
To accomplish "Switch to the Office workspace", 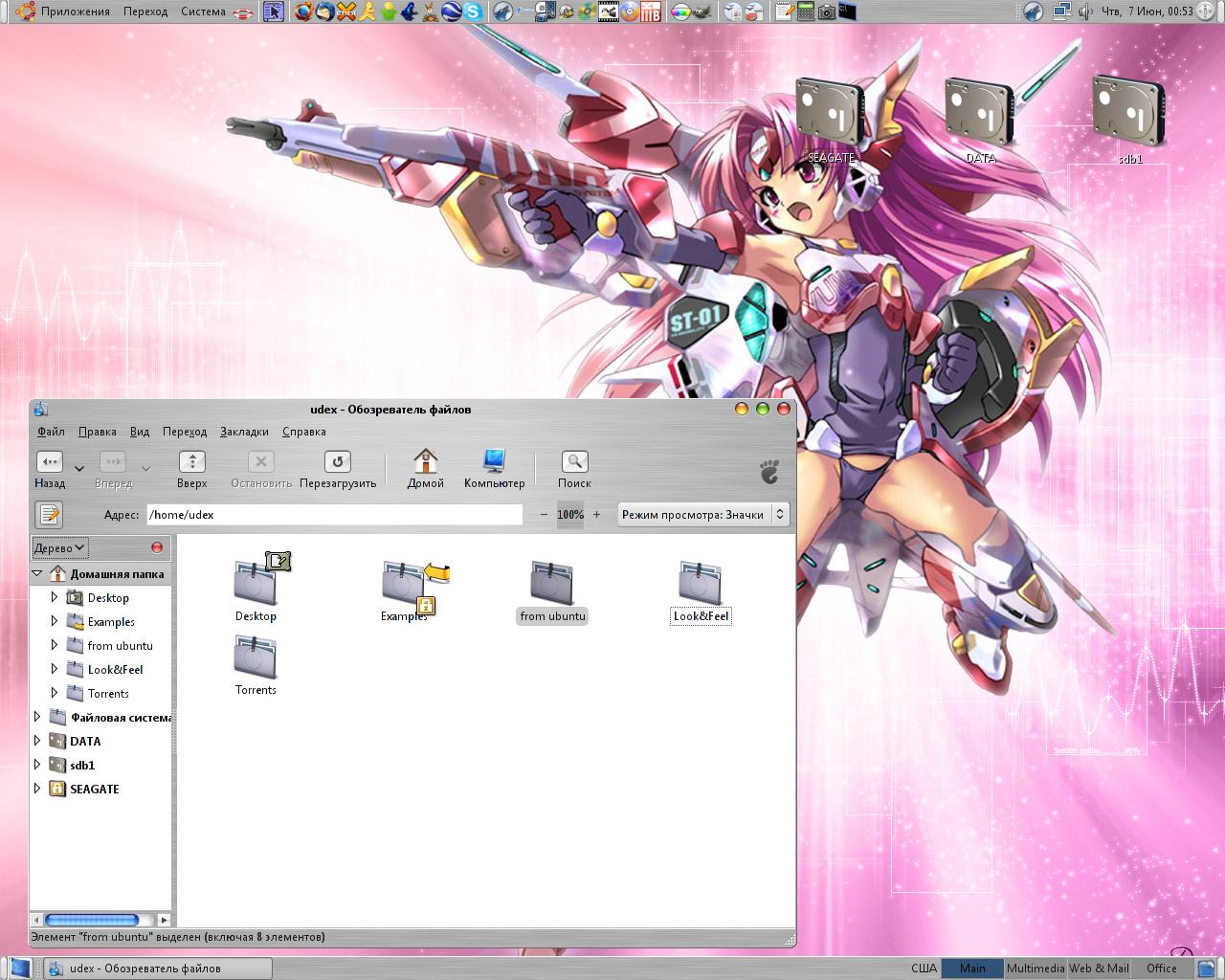I will (x=1162, y=969).
